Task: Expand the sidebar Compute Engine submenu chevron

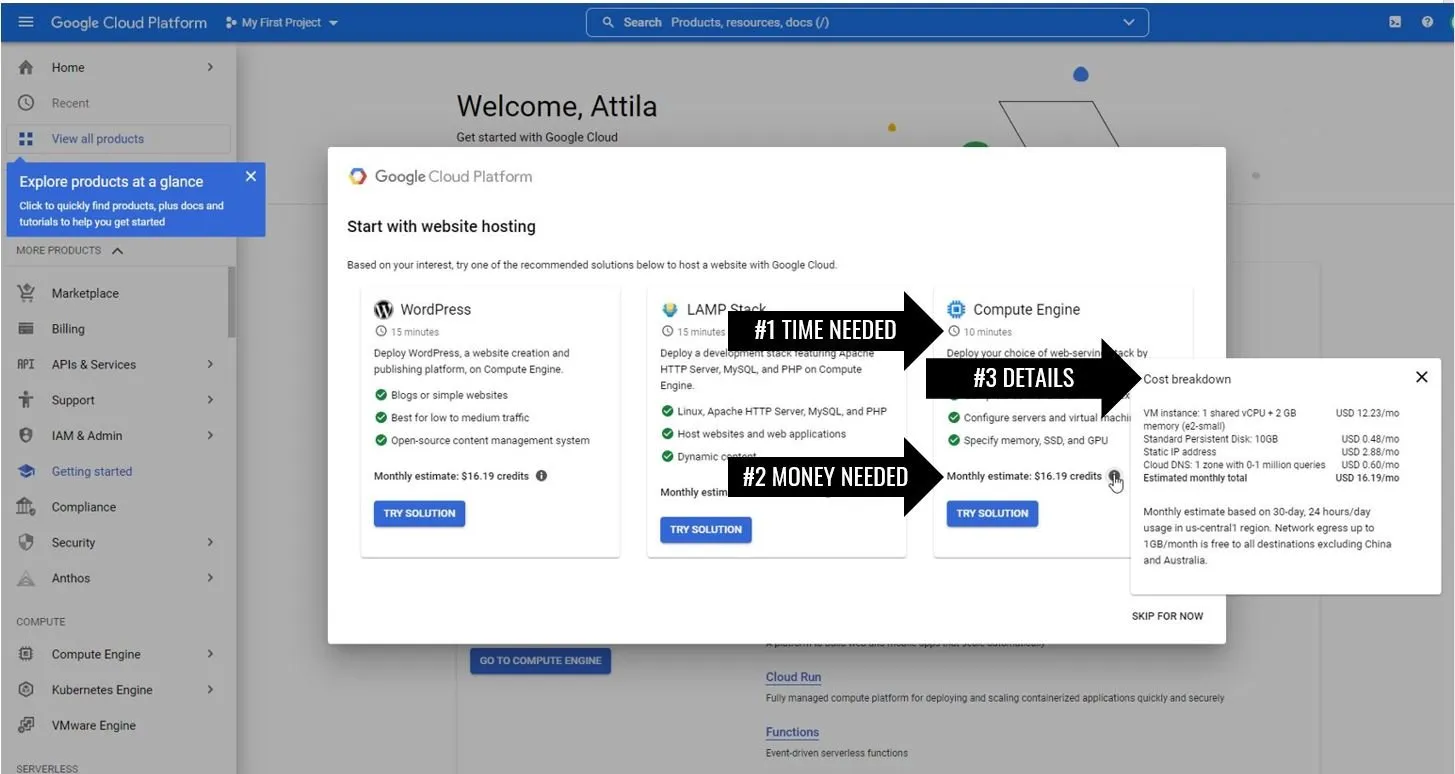Action: coord(210,654)
